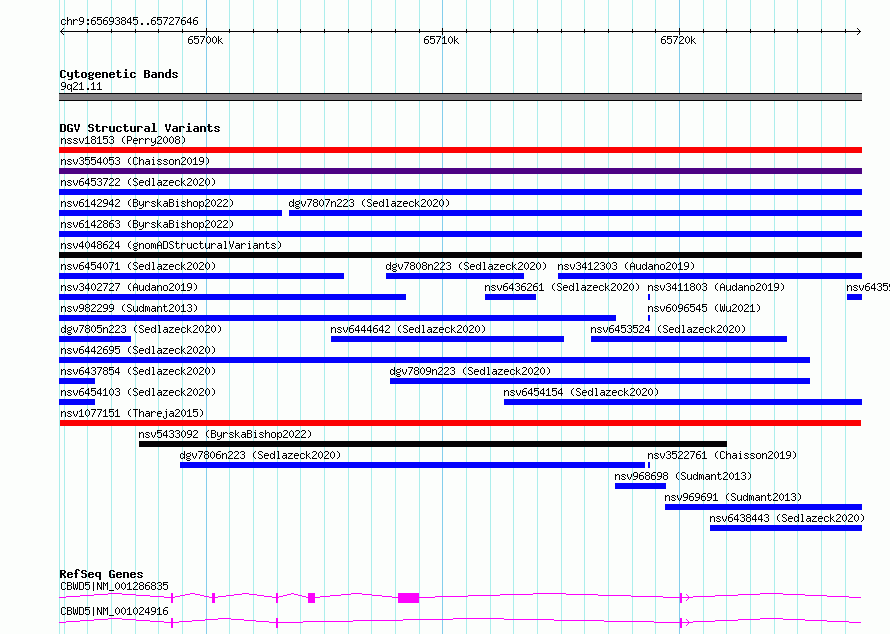Select nsv6142863 (ByrskaBishop2022) label
The height and width of the screenshot is (634, 890).
(x=147, y=224)
